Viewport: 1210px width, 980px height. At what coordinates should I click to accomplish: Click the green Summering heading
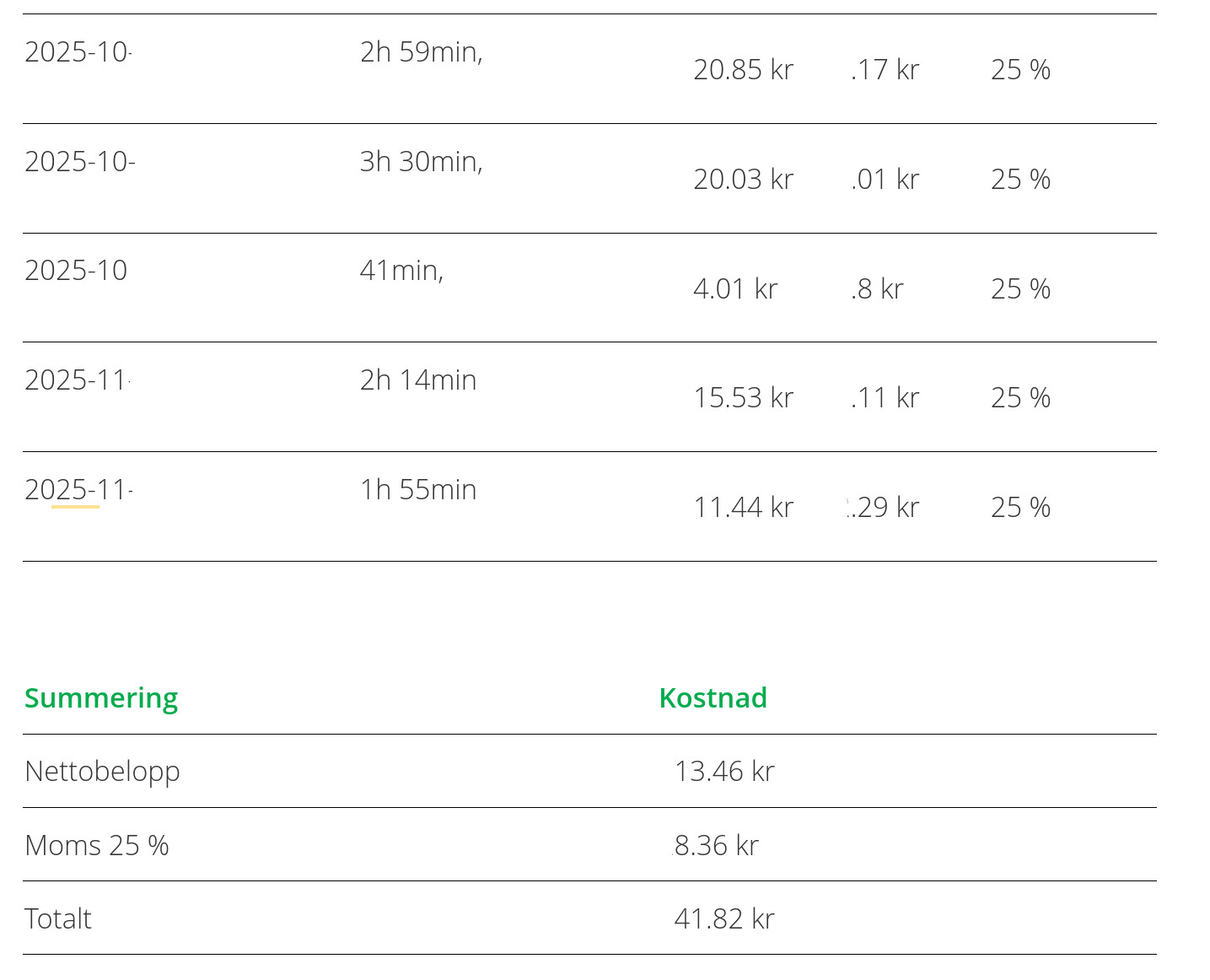[x=101, y=698]
